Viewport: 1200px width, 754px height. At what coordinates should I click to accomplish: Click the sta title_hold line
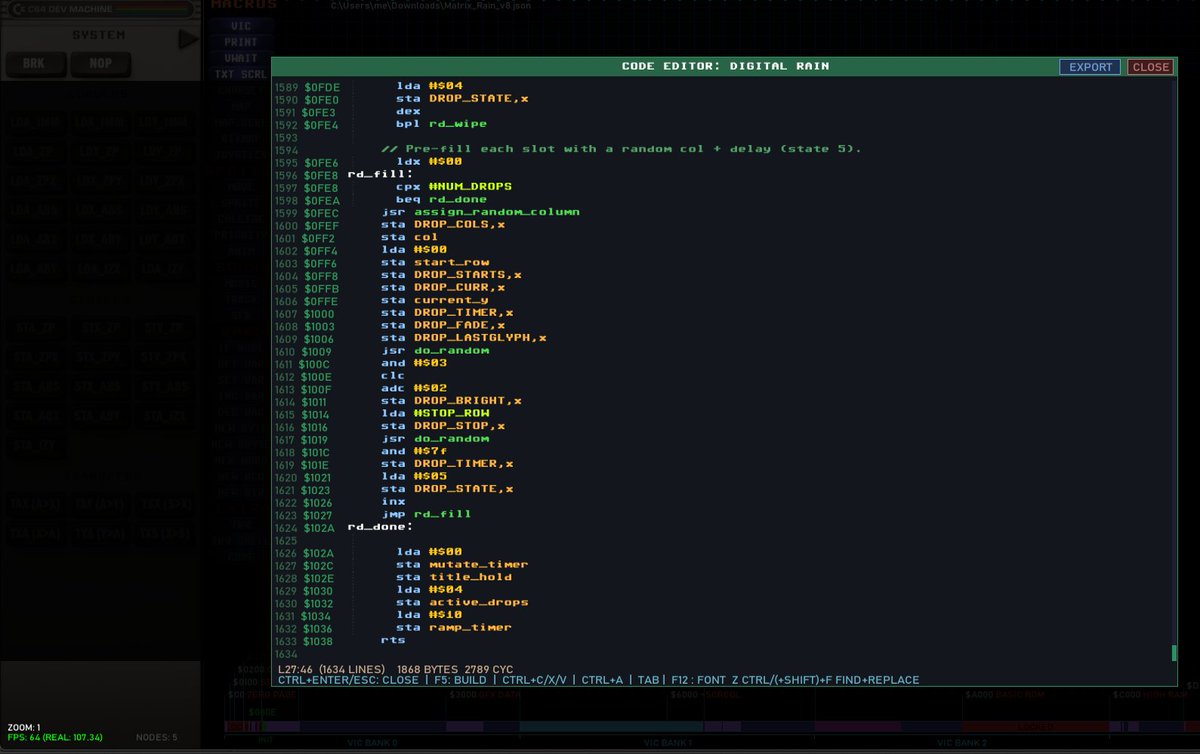[454, 577]
